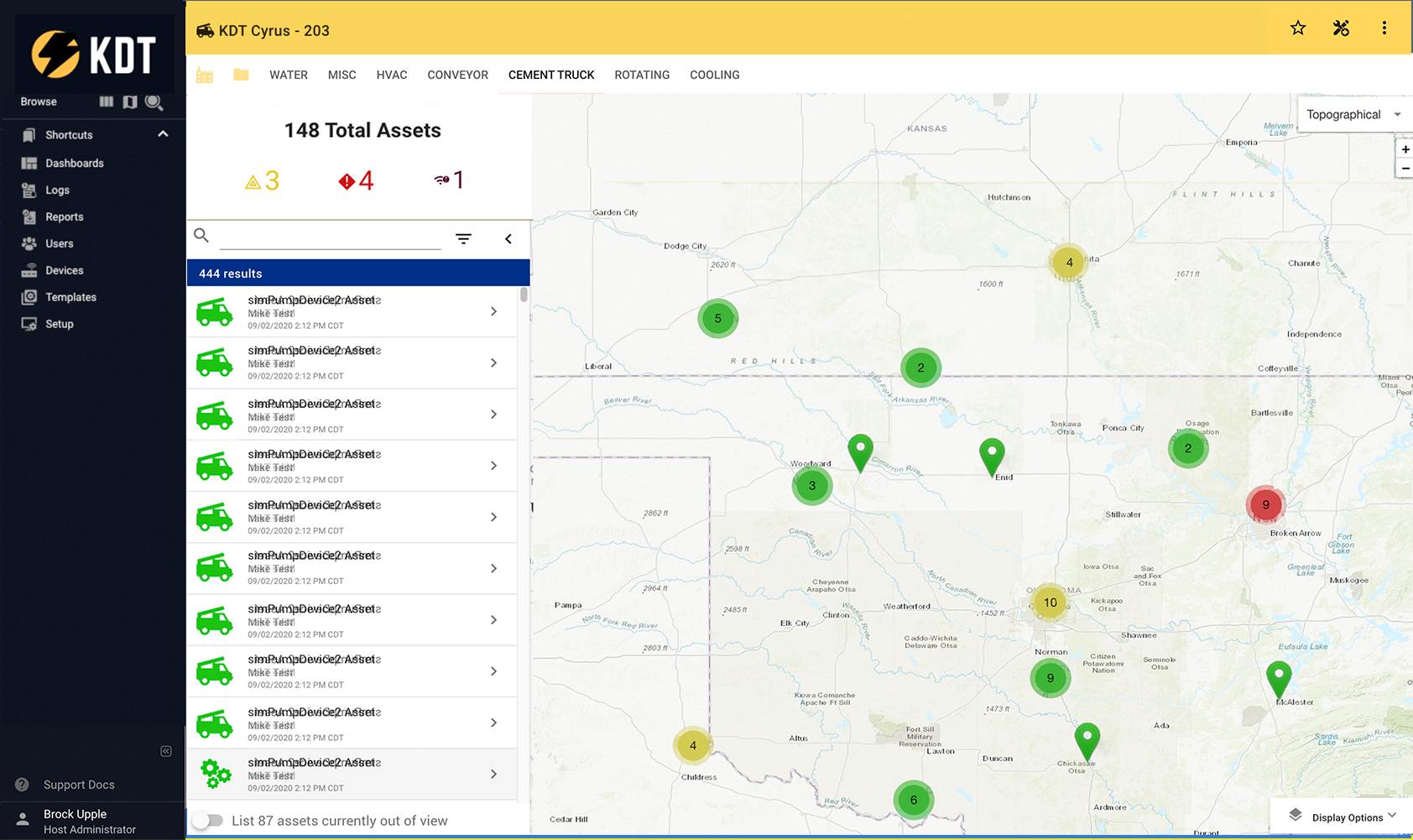
Task: Go to Dashboards in sidebar
Action: [75, 163]
